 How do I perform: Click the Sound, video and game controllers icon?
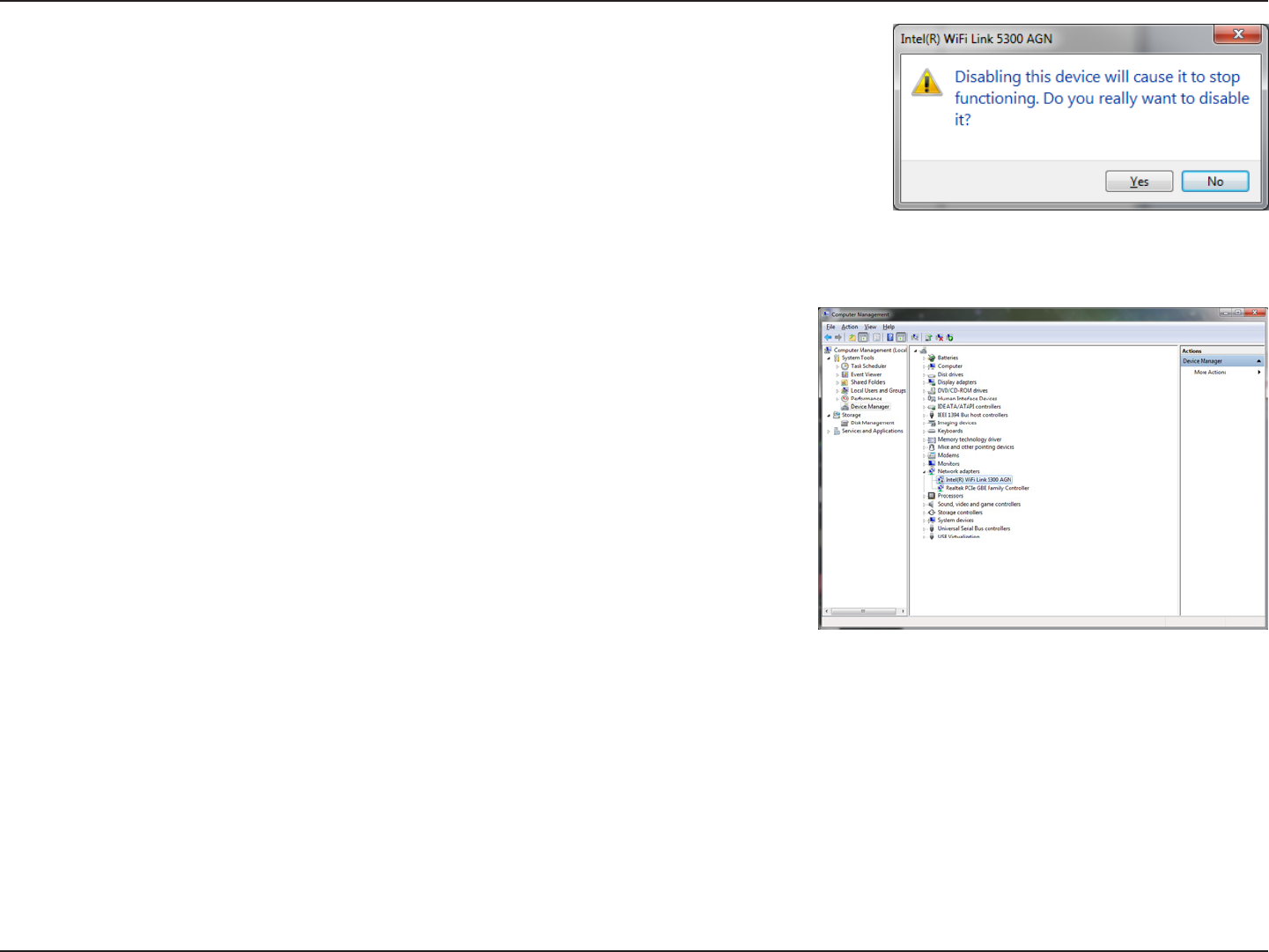pyautogui.click(x=932, y=505)
